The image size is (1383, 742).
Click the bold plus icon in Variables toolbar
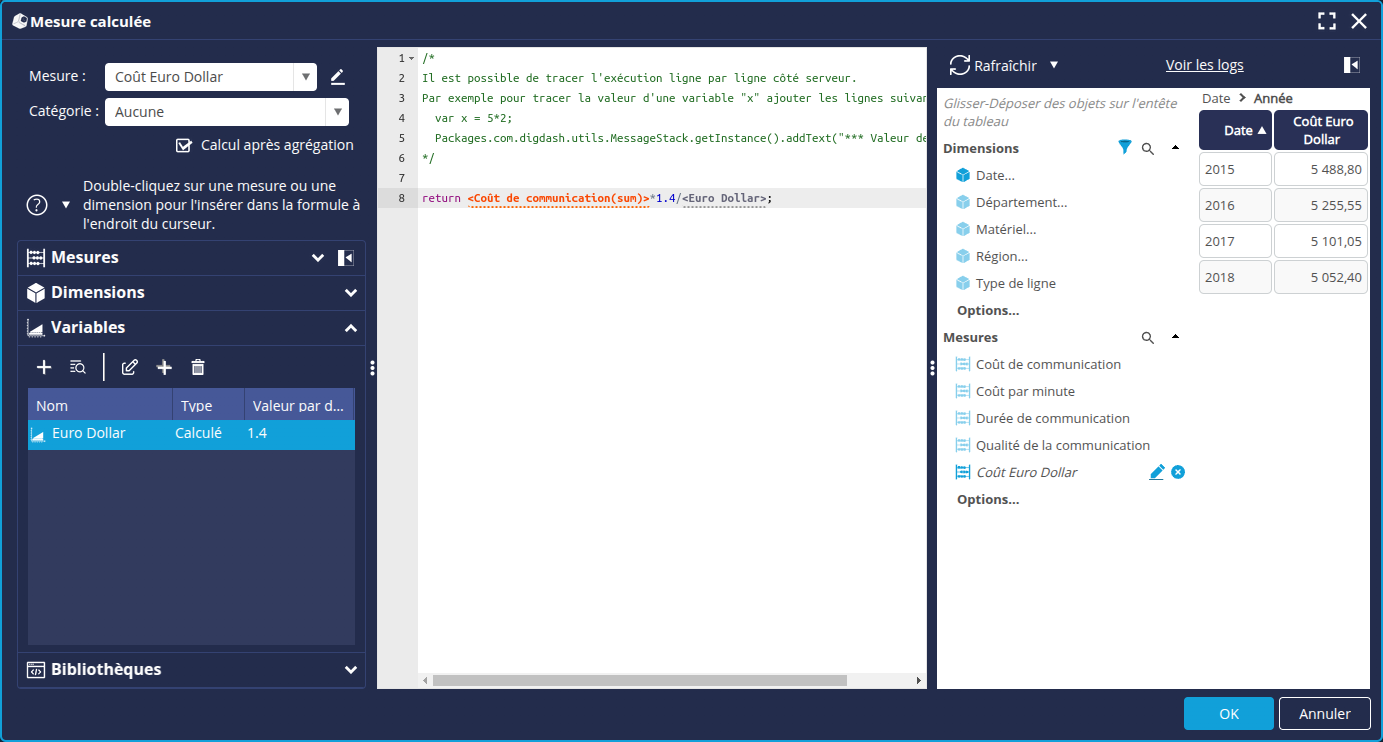click(x=164, y=368)
